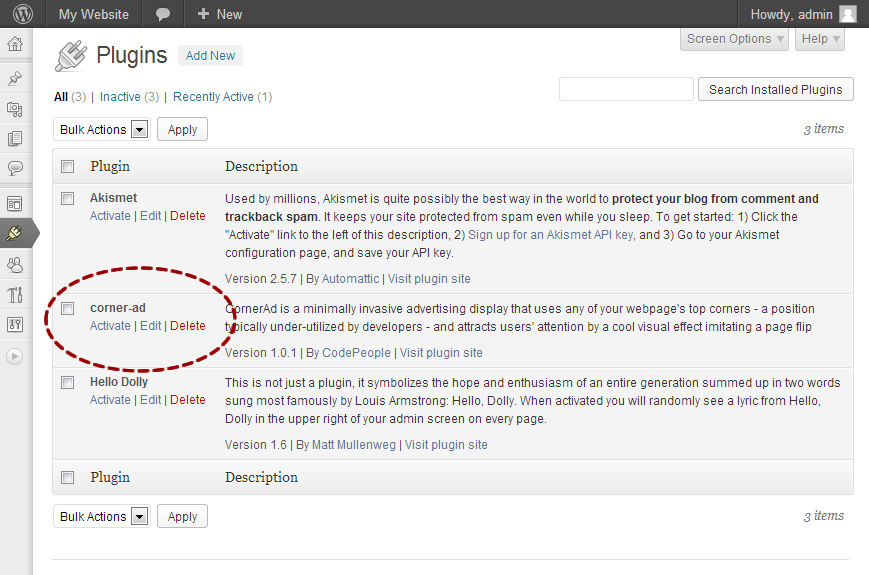Image resolution: width=869 pixels, height=575 pixels.
Task: Go to Dashboard via home icon
Action: point(15,44)
